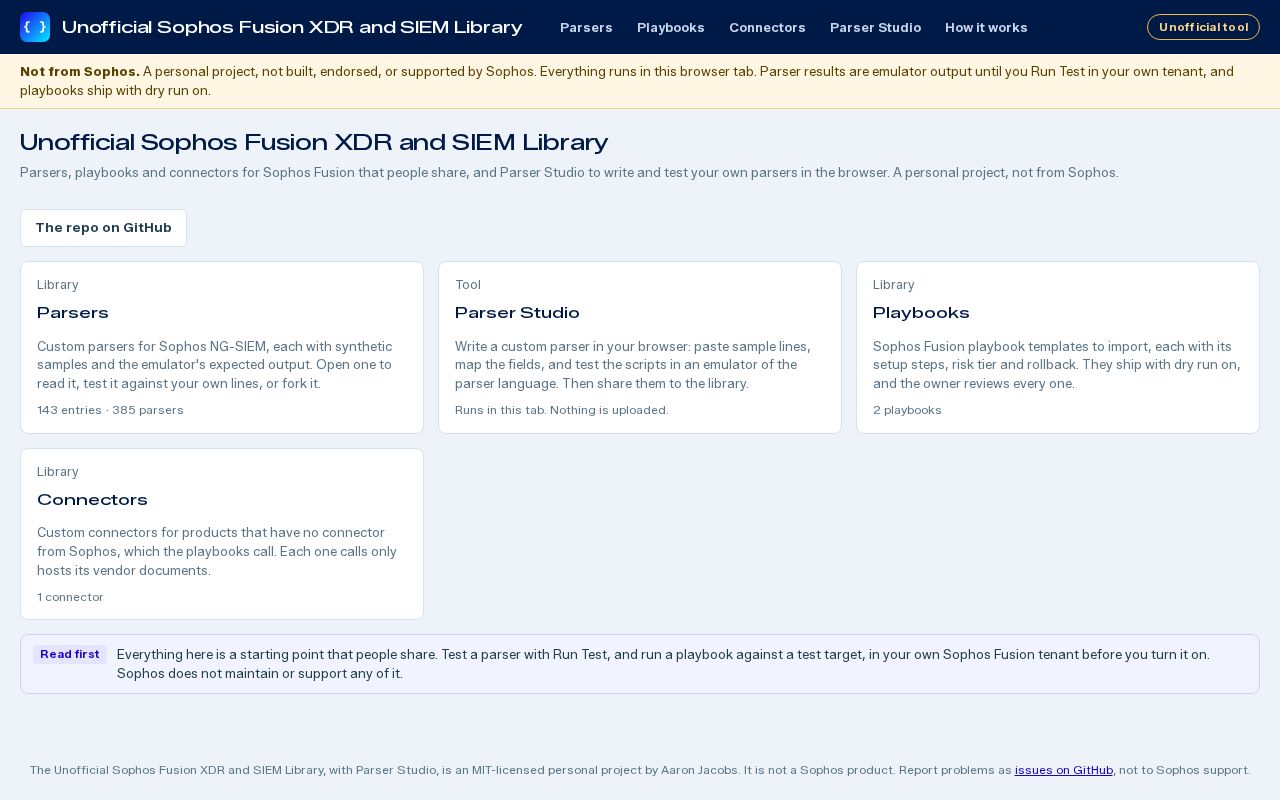Screen dimensions: 1280x800
Task: Click the Unofficial tool badge
Action: click(x=1203, y=27)
